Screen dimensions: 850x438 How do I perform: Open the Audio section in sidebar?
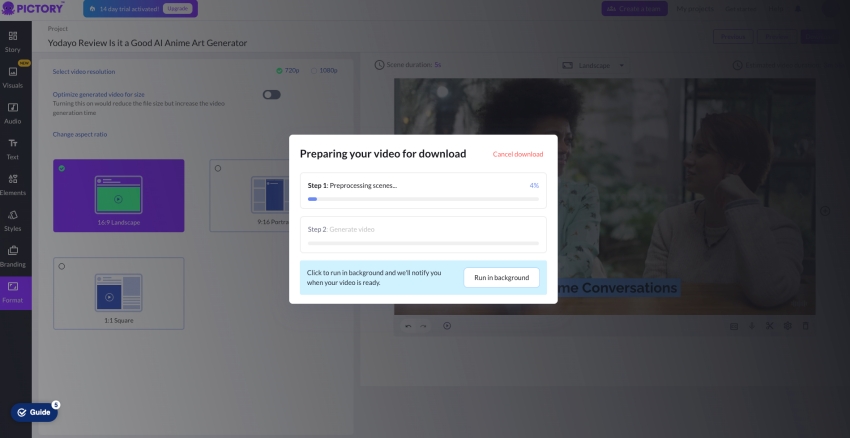tap(13, 113)
